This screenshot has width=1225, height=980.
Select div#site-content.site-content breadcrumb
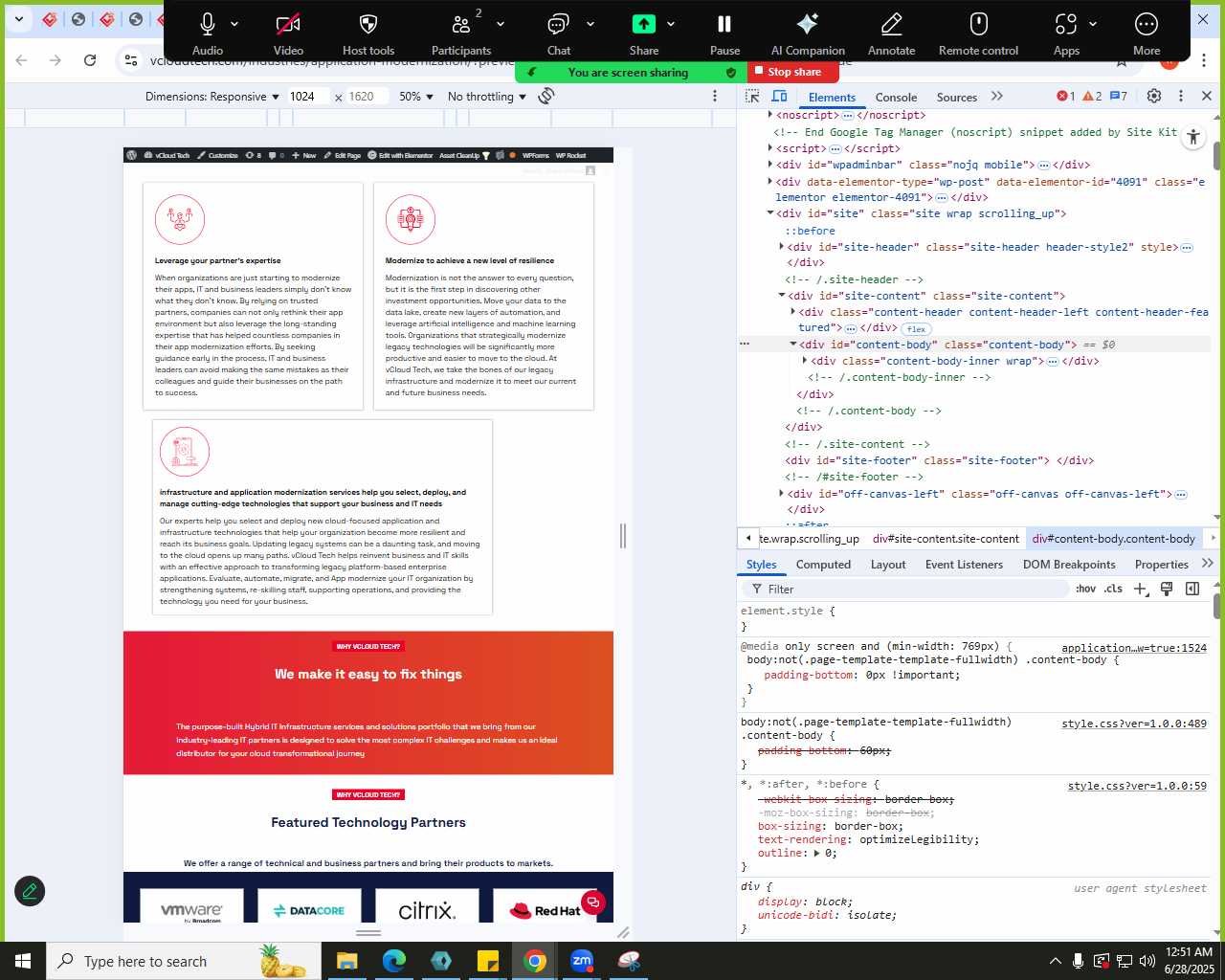pyautogui.click(x=946, y=539)
